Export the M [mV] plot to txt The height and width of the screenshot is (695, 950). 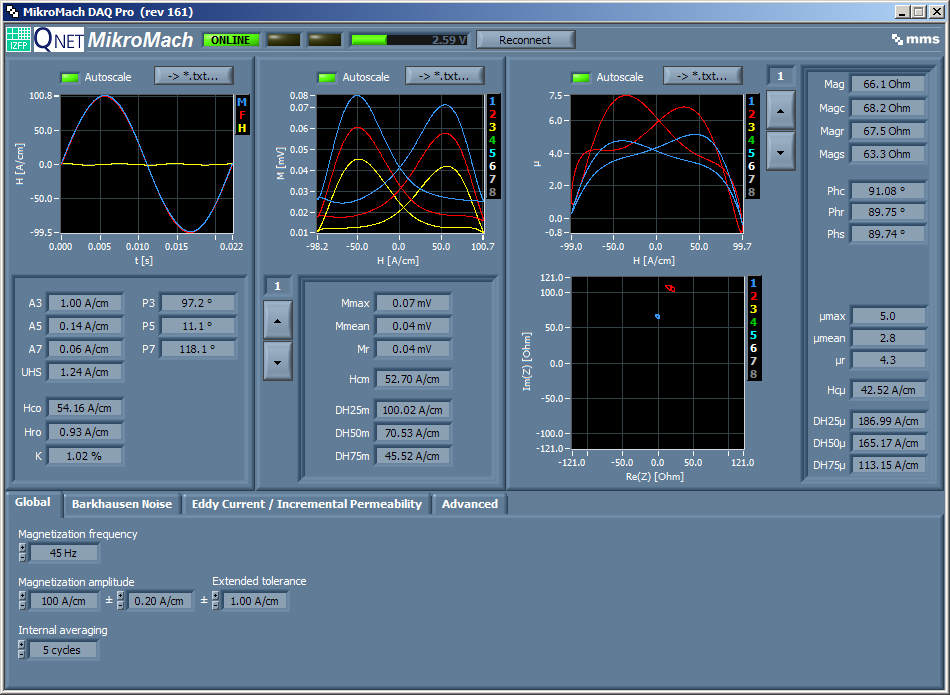tap(445, 76)
